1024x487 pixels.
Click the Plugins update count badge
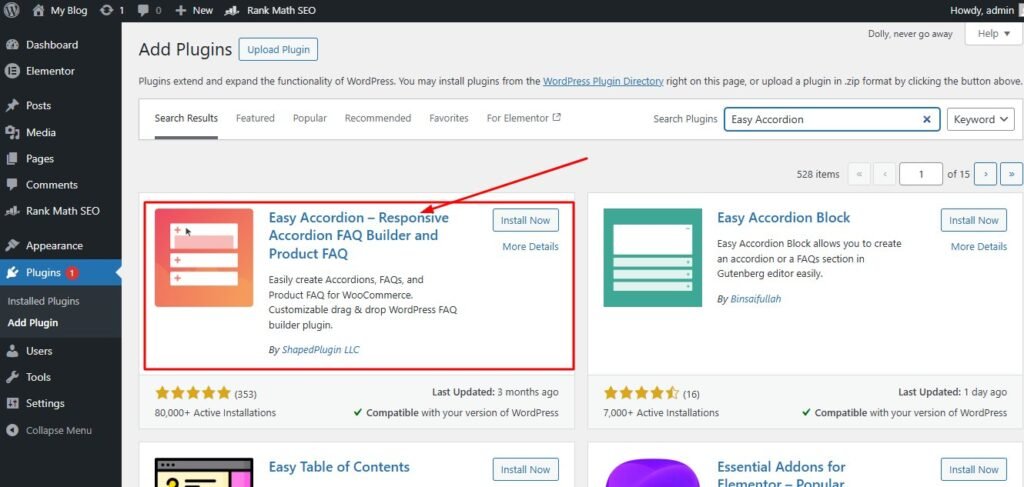(x=72, y=273)
